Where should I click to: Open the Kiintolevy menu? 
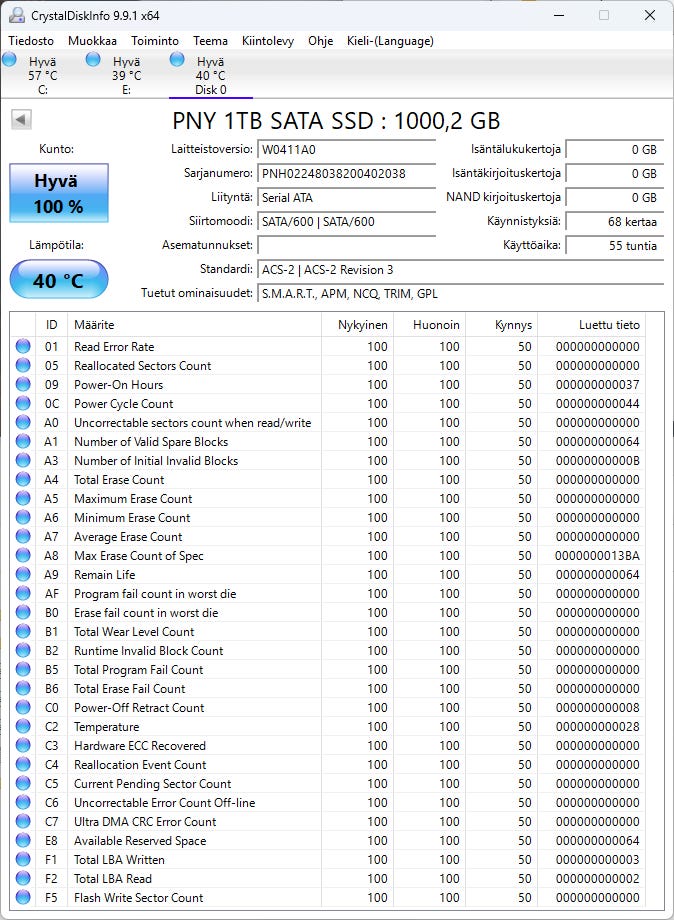coord(267,41)
